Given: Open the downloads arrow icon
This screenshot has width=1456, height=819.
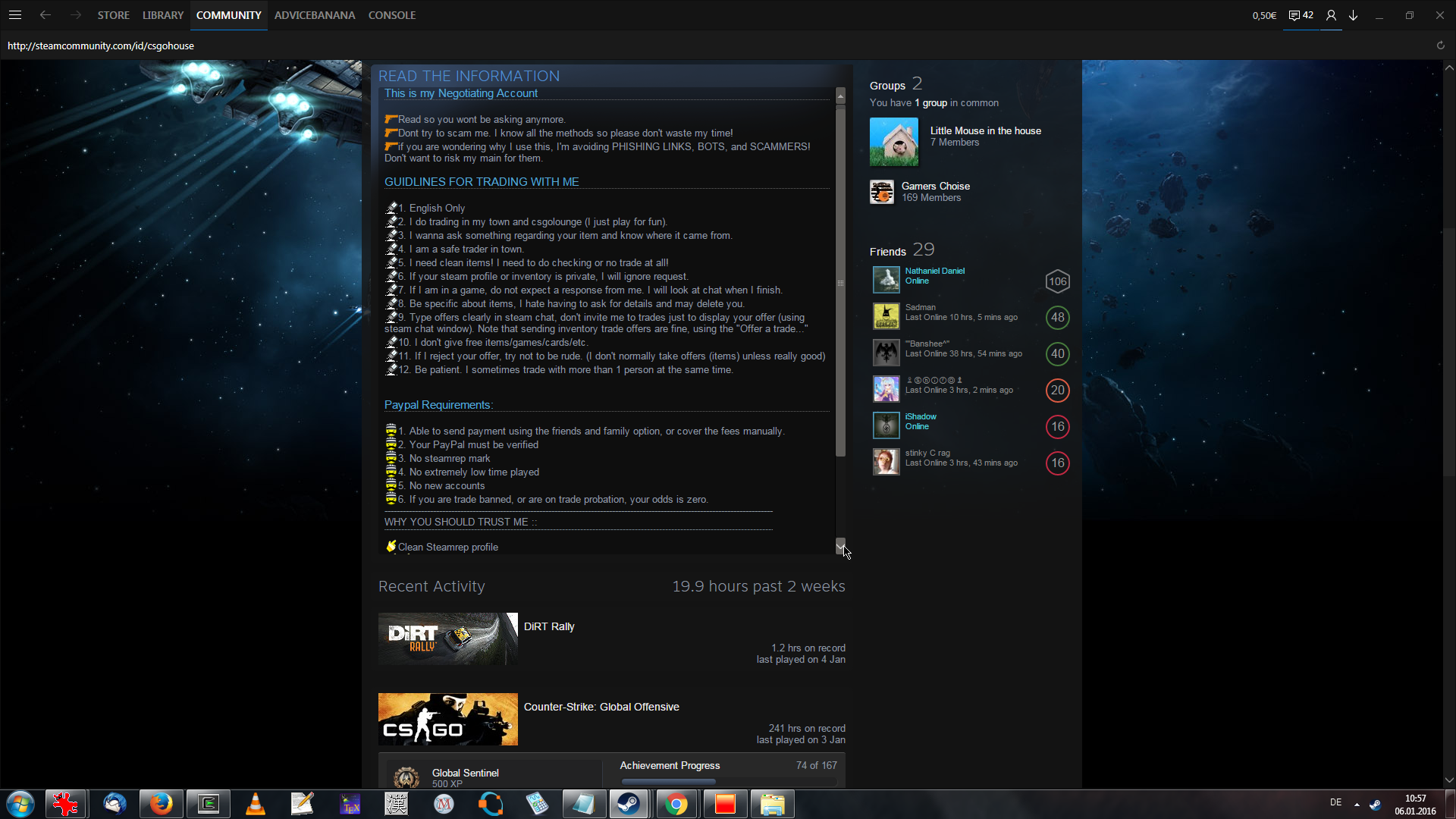Looking at the screenshot, I should 1354,15.
